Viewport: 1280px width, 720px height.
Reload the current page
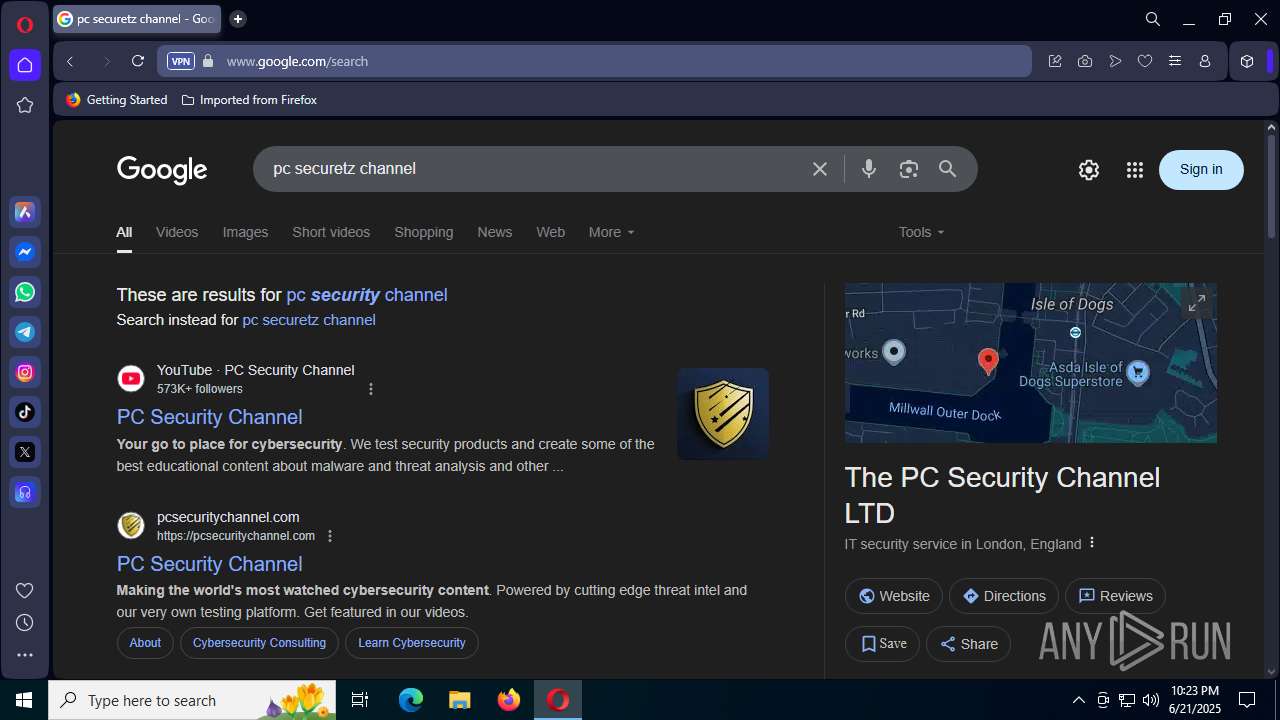click(138, 61)
